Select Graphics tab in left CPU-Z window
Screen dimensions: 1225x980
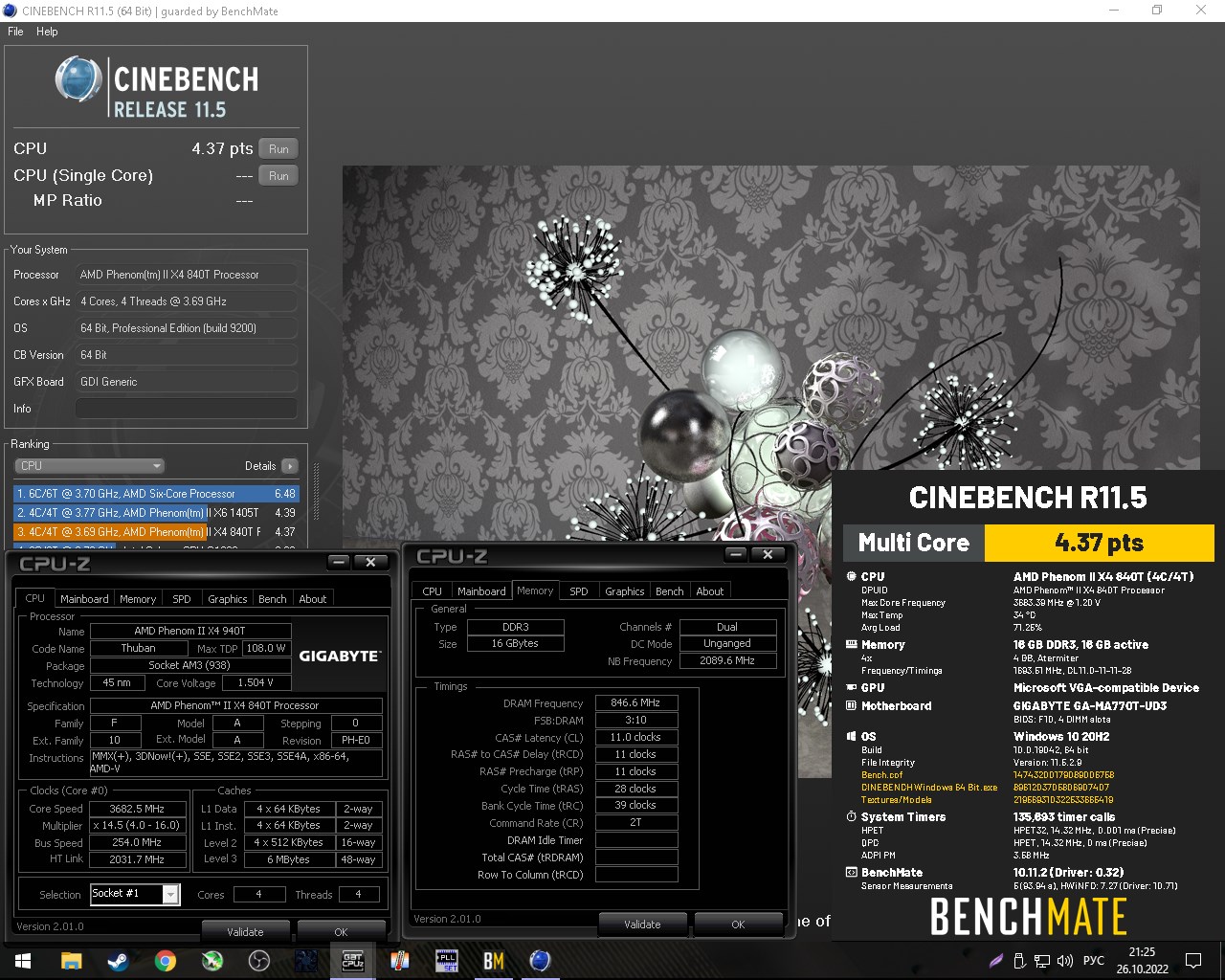click(x=228, y=599)
